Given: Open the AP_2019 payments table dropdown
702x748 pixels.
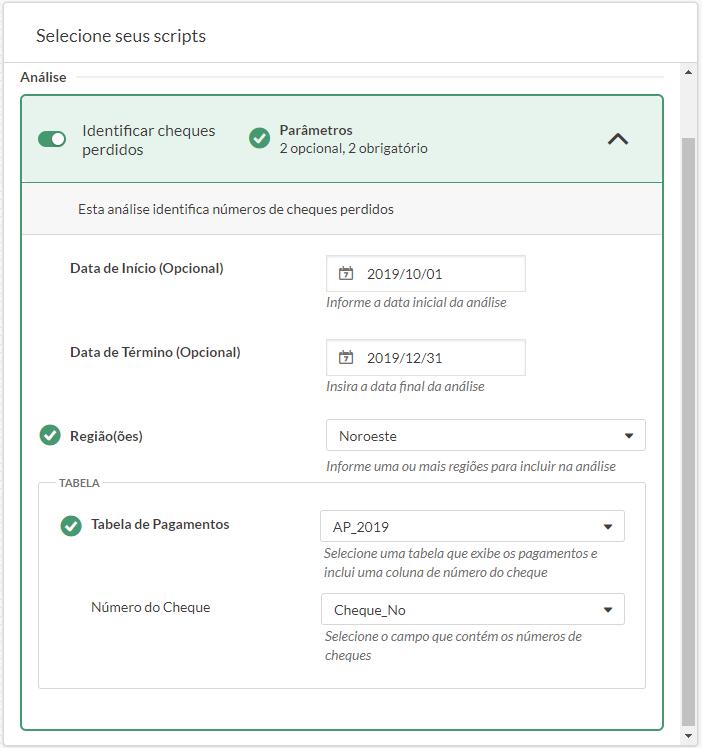Looking at the screenshot, I should pos(472,526).
